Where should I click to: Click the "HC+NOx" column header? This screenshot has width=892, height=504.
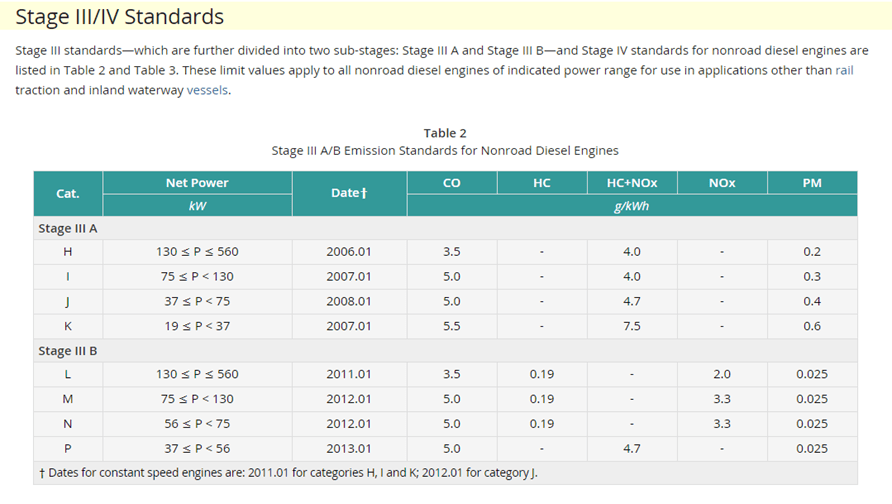pos(631,183)
